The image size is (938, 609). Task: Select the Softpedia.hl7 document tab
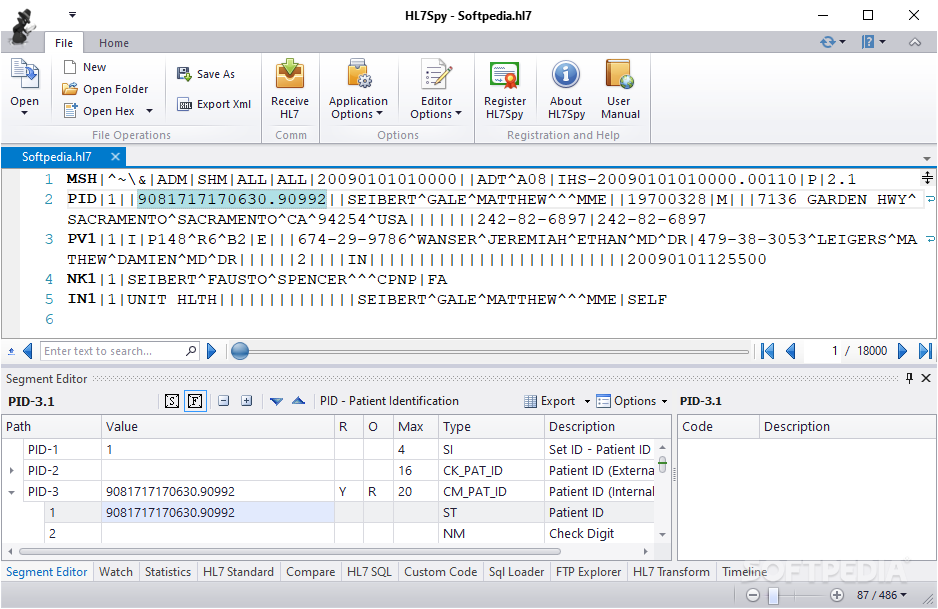click(57, 157)
